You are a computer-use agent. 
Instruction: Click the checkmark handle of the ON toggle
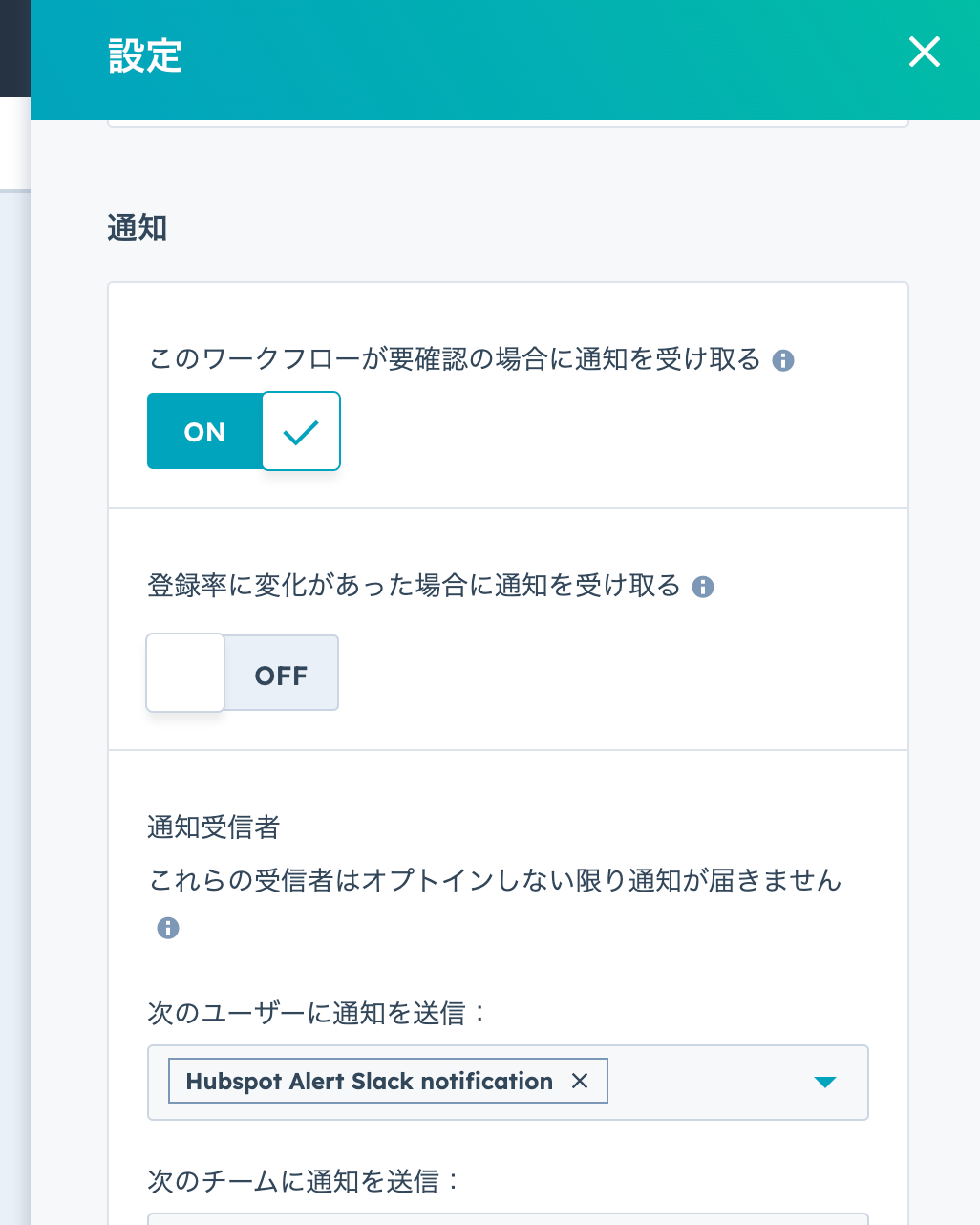(301, 431)
